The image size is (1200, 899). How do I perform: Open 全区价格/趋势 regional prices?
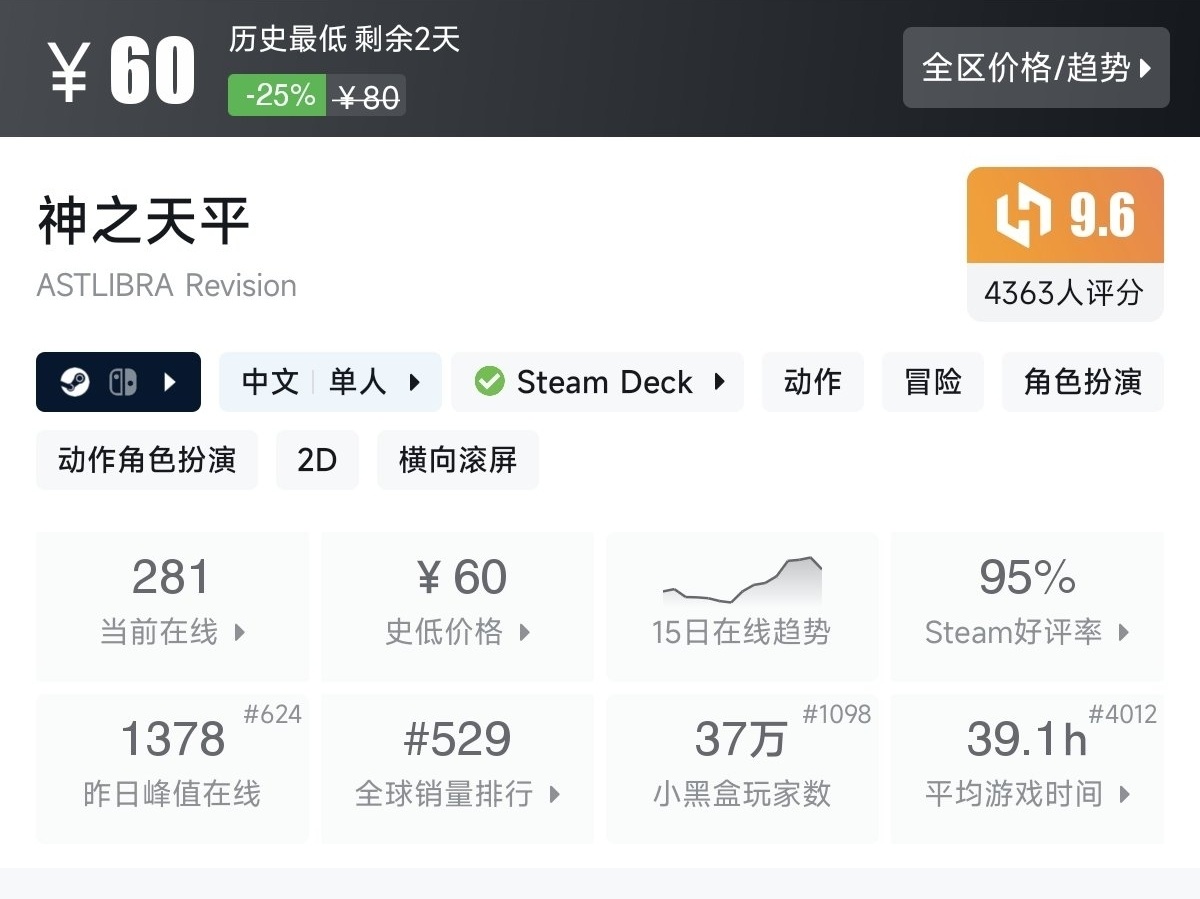tap(1035, 68)
